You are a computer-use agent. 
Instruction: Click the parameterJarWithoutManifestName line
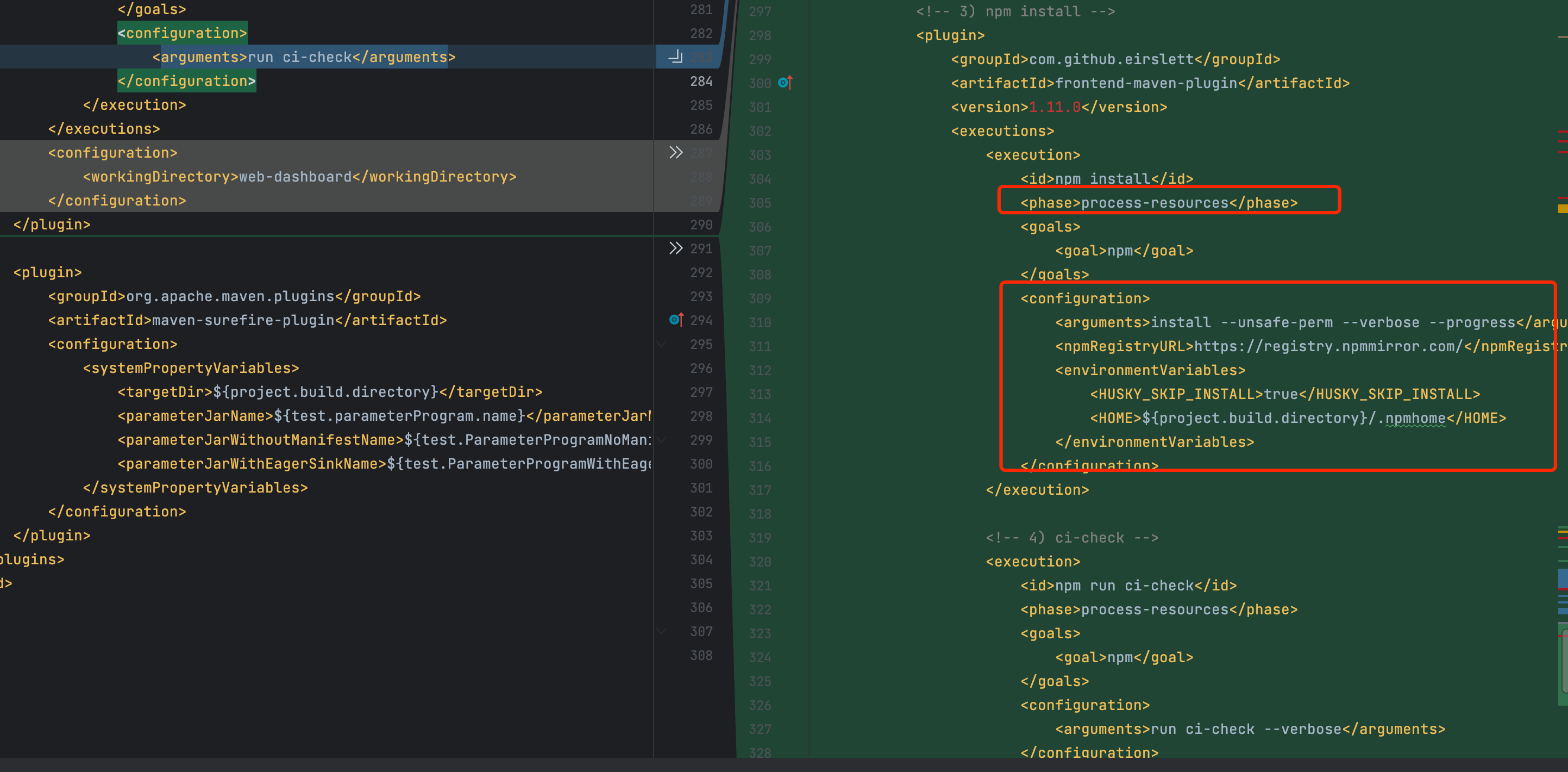tap(384, 439)
